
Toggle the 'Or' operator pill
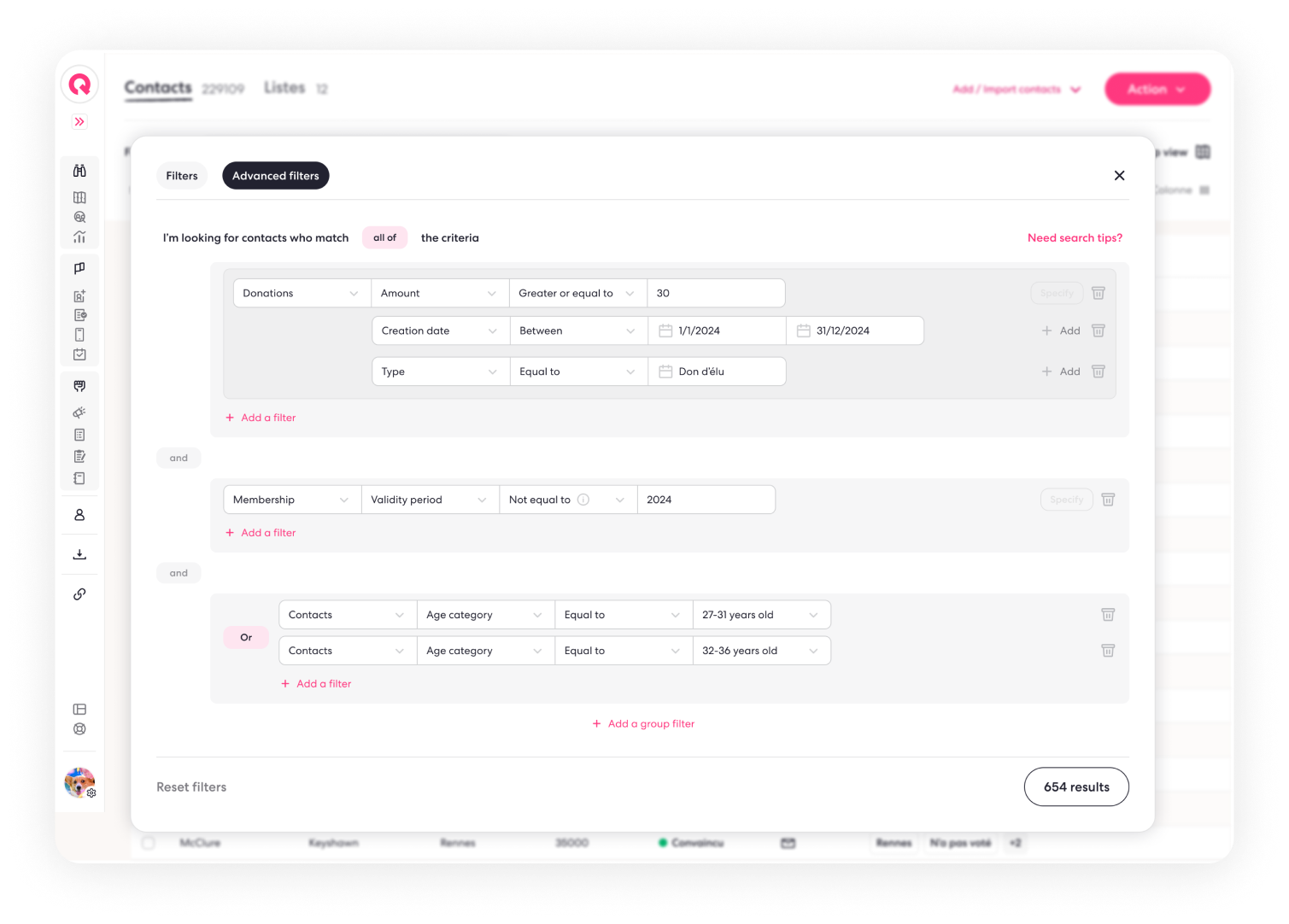[x=246, y=637]
